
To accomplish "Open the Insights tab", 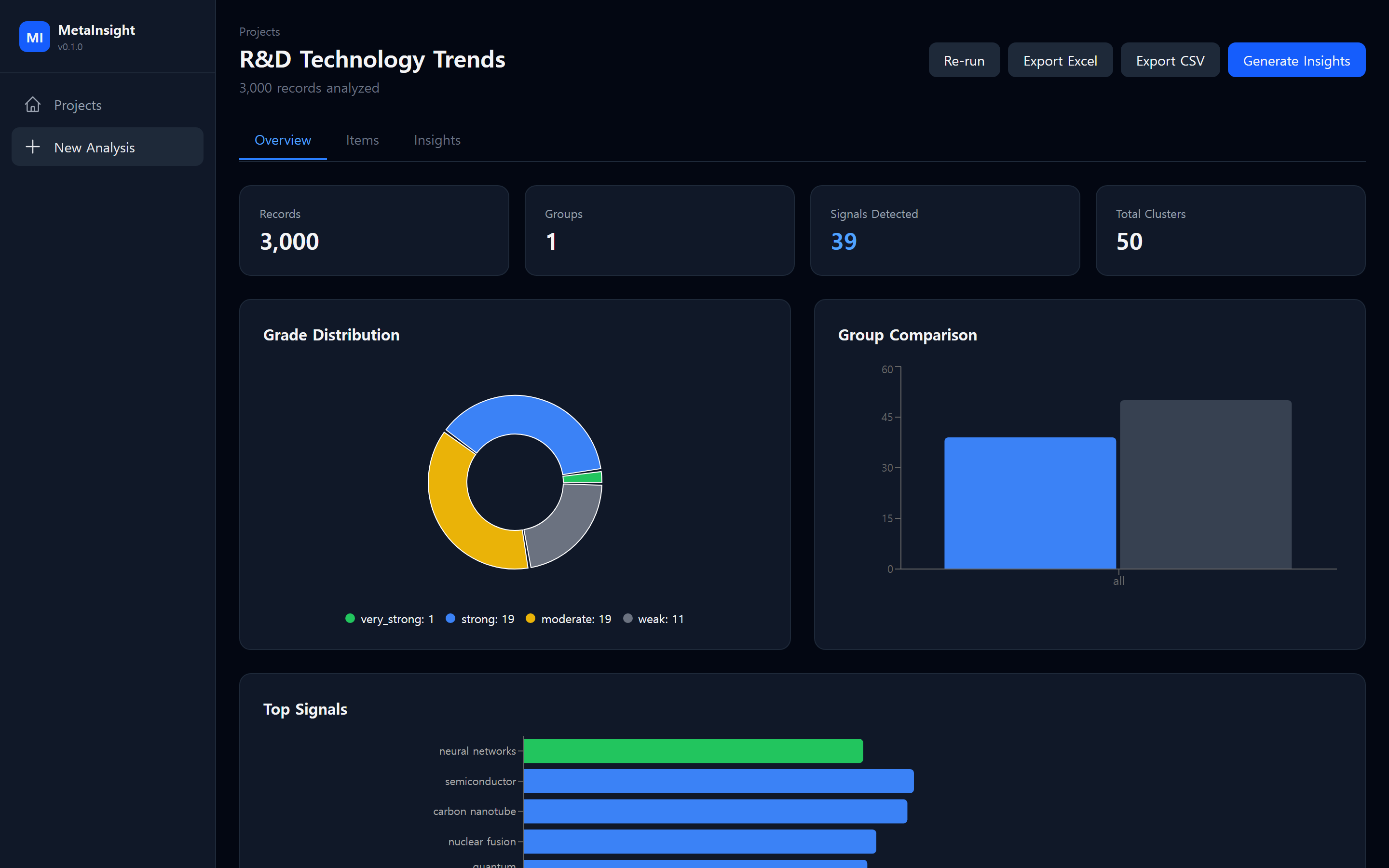I will [x=437, y=140].
